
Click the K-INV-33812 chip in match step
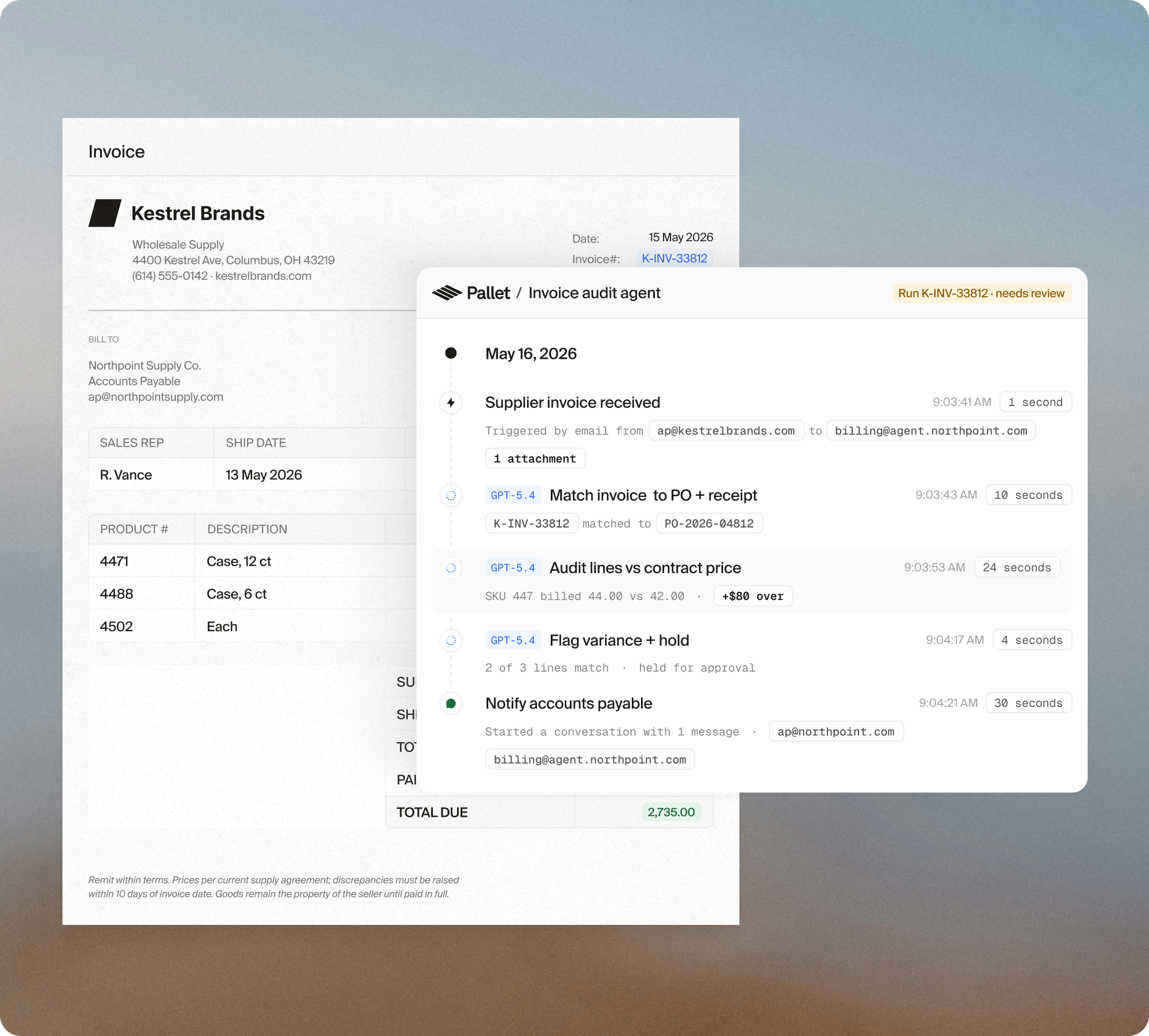tap(532, 523)
